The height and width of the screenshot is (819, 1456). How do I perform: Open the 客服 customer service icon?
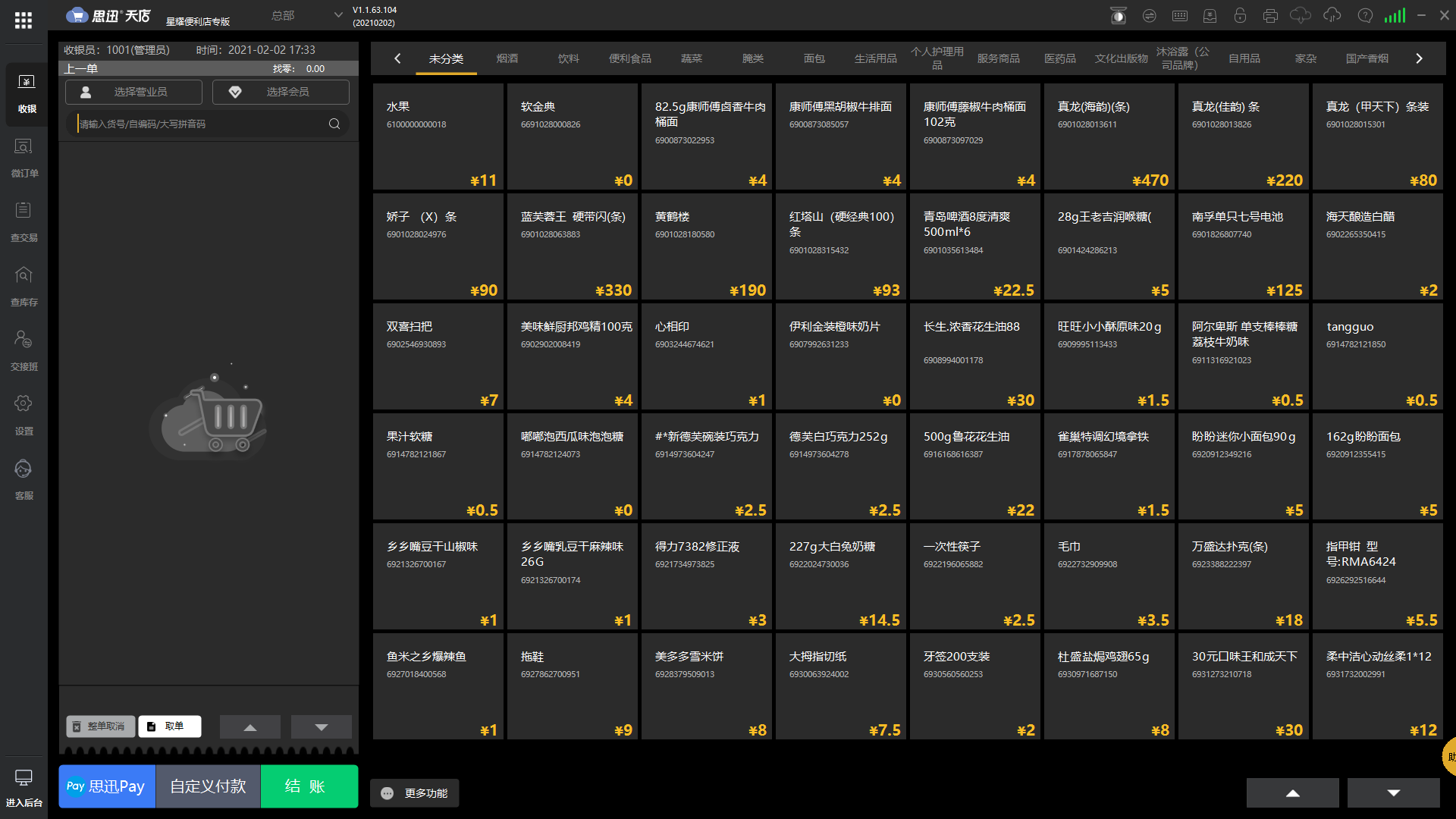[24, 480]
